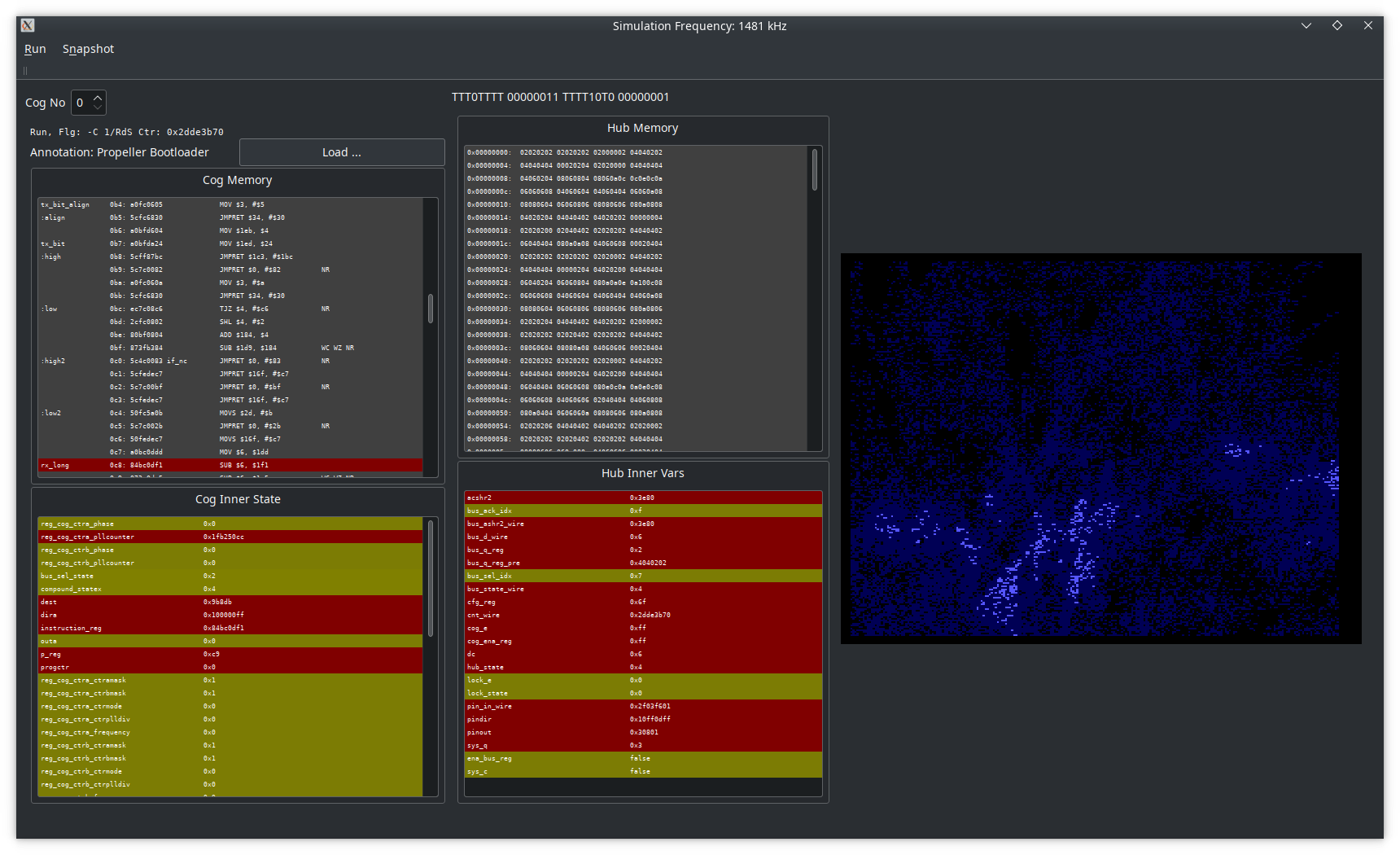Open the Snapshot menu
This screenshot has height=855, width=1400.
click(x=88, y=49)
